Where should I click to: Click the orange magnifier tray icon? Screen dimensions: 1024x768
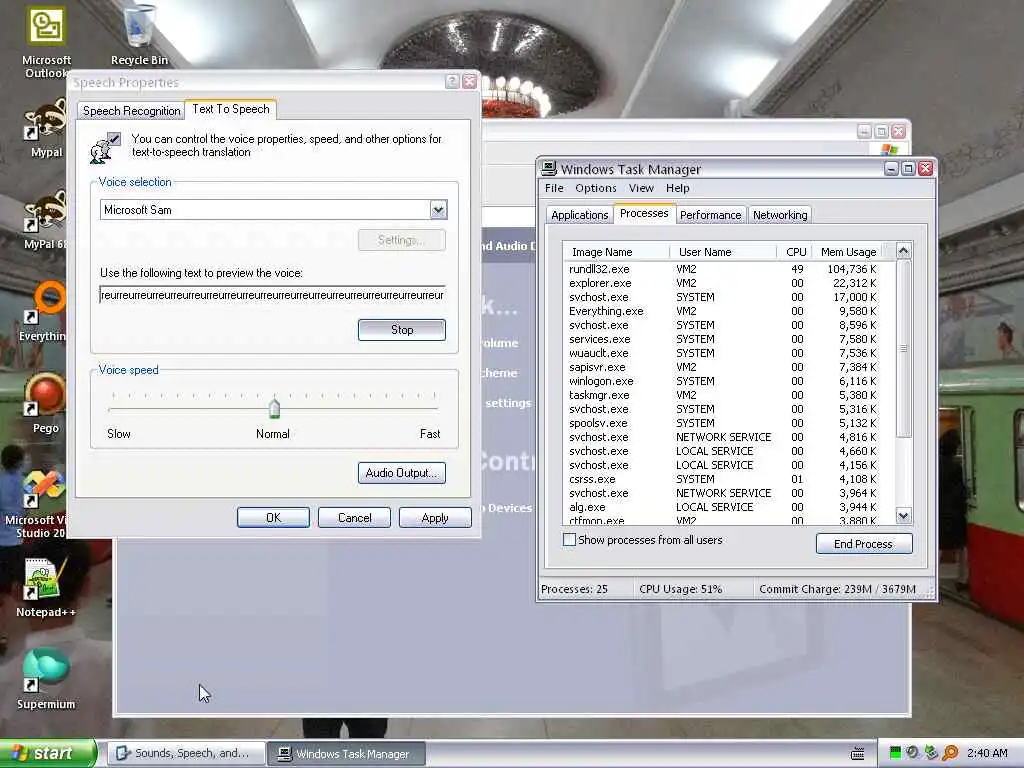(951, 753)
